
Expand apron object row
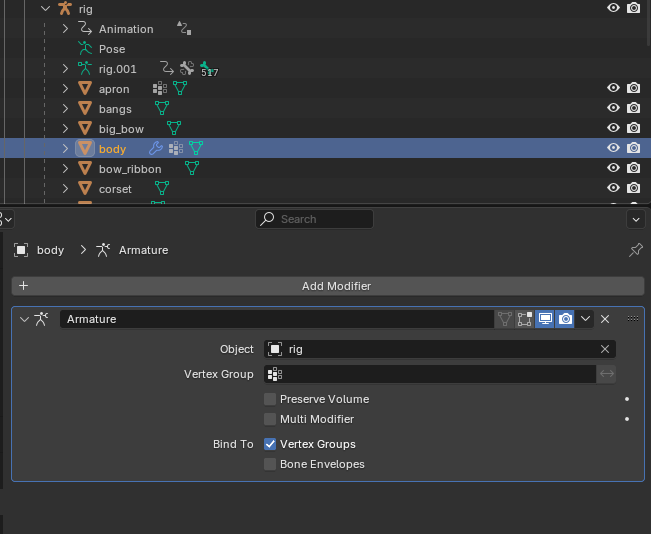coord(65,88)
